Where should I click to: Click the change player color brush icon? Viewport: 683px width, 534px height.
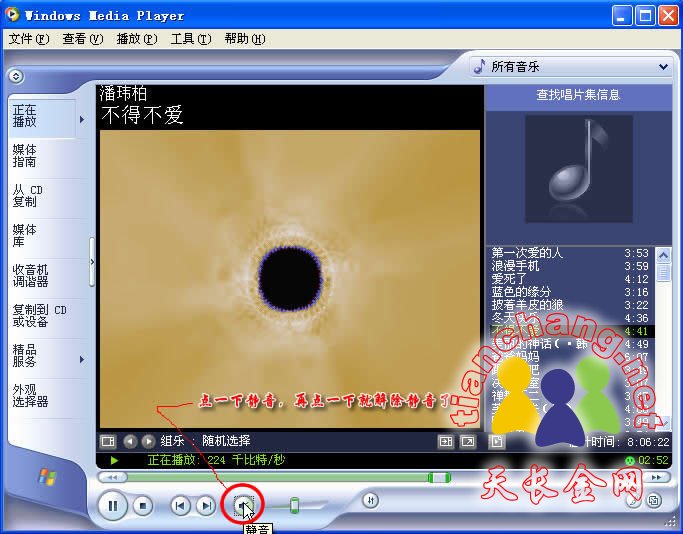click(x=633, y=501)
